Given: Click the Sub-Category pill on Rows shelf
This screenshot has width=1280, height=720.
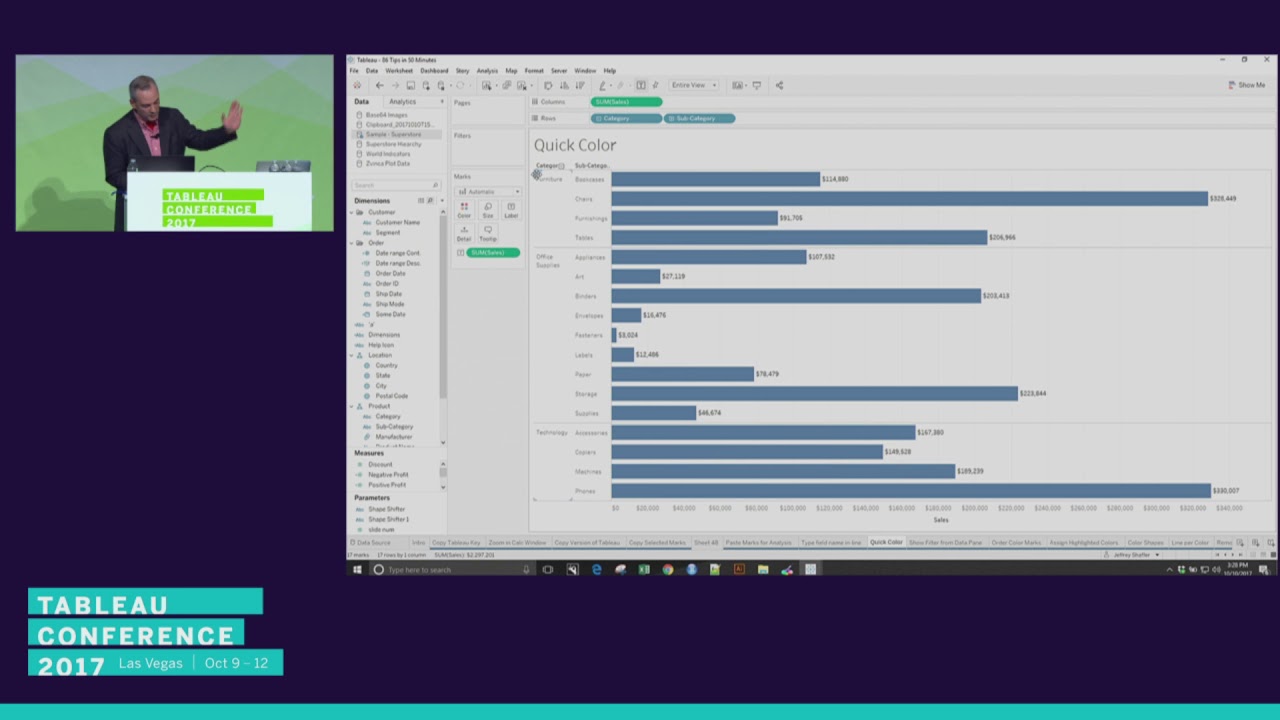Looking at the screenshot, I should pos(700,118).
